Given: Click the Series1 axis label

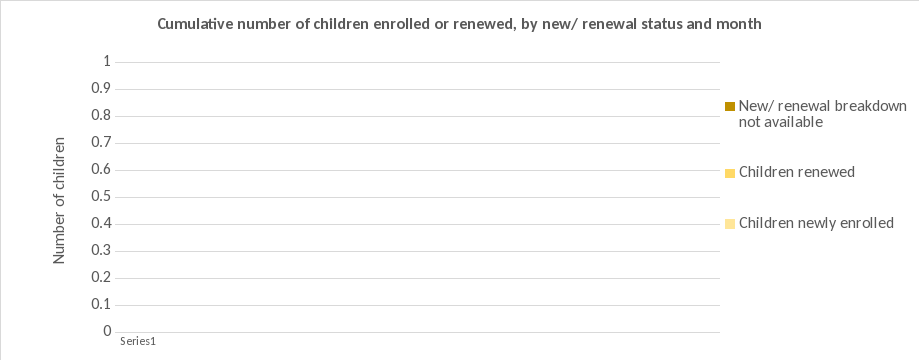Looking at the screenshot, I should click(x=138, y=341).
